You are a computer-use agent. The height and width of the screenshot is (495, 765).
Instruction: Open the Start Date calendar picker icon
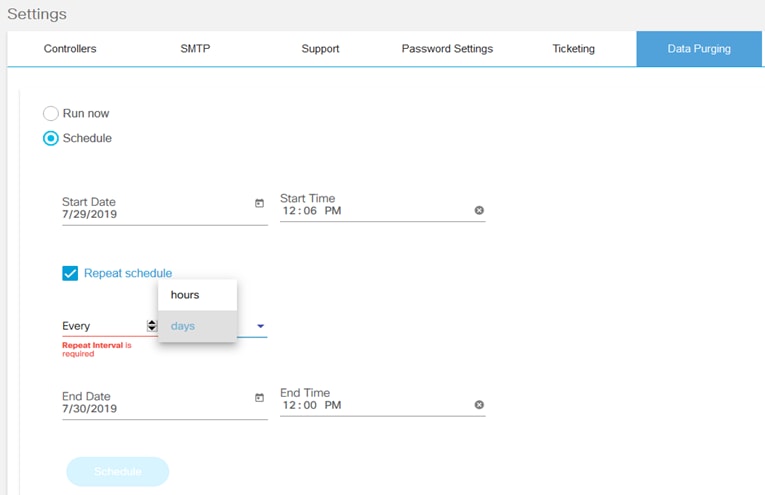click(x=259, y=203)
